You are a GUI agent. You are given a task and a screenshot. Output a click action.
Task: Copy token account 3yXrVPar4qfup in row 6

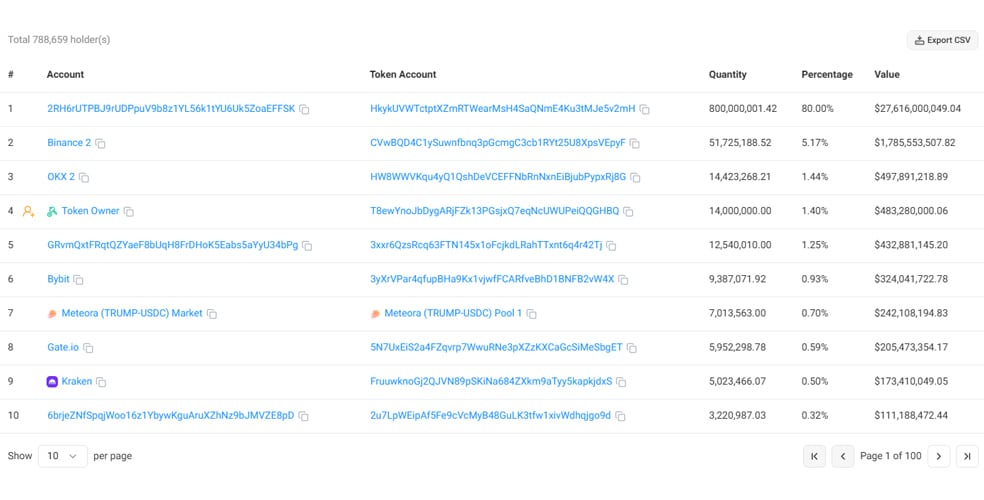click(x=623, y=280)
